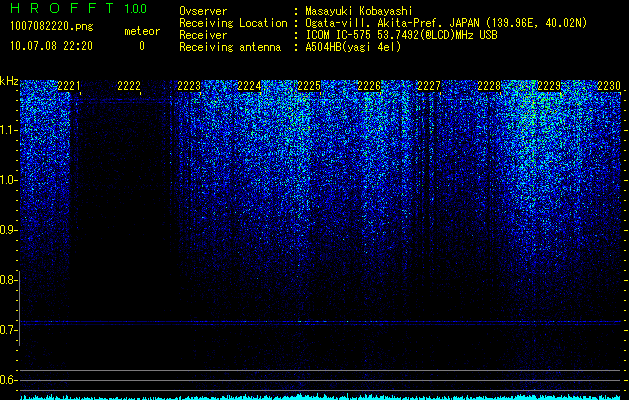Click the ICOM IC-575 receiver text
This screenshot has height=400, width=629.
pos(401,35)
